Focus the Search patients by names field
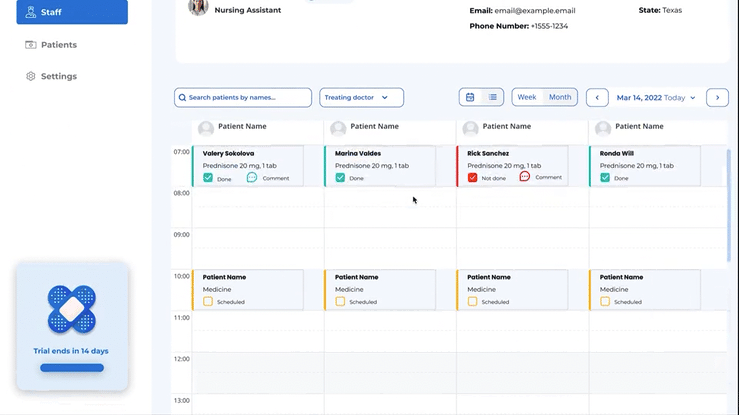The width and height of the screenshot is (739, 415). 243,98
